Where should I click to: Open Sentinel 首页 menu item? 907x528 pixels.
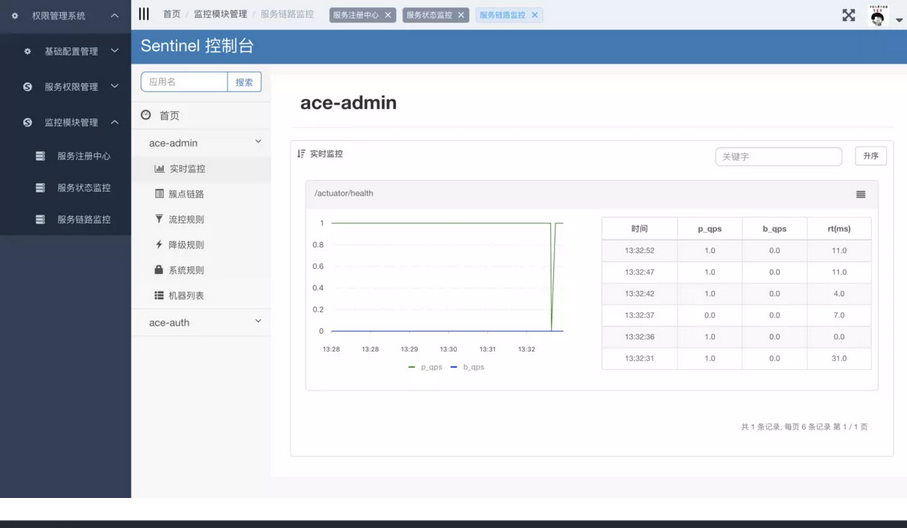tap(169, 116)
